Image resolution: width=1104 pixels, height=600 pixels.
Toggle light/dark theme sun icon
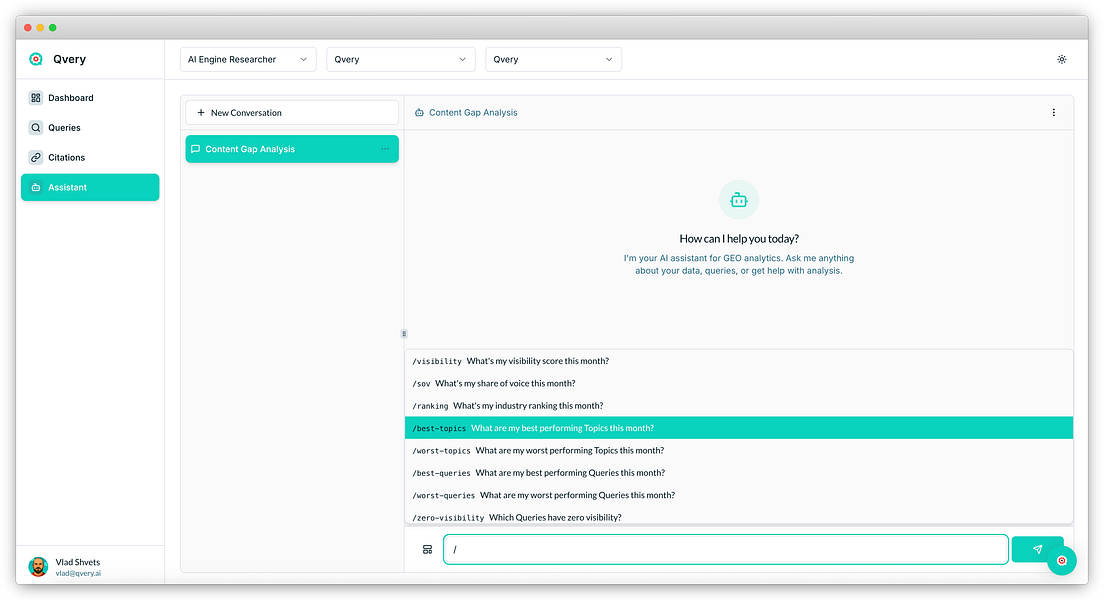(1062, 59)
